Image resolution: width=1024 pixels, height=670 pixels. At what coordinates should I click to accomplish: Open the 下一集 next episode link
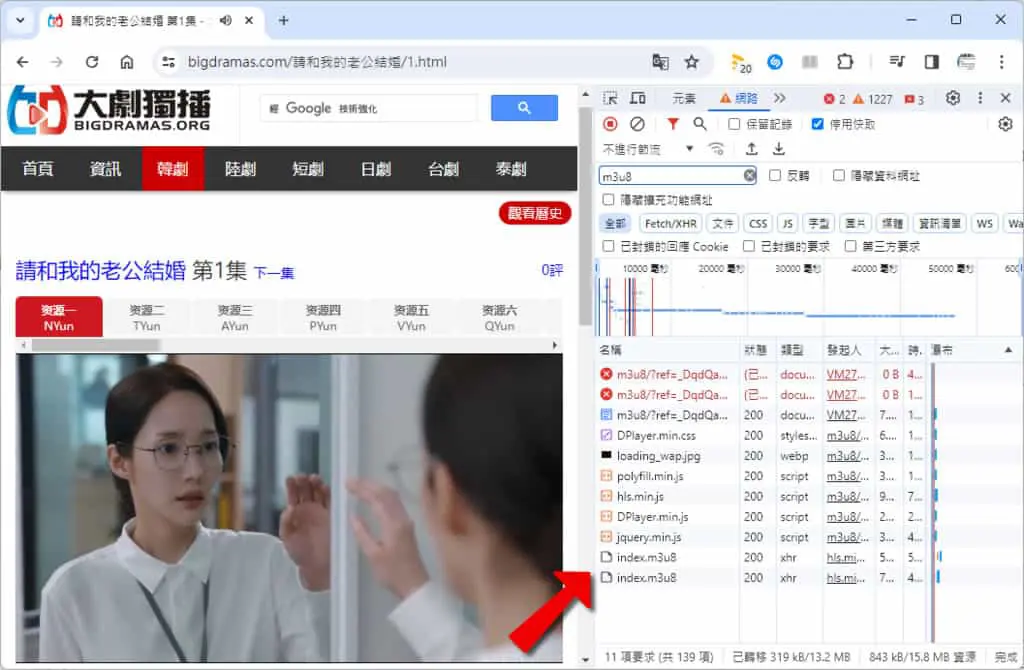(274, 273)
